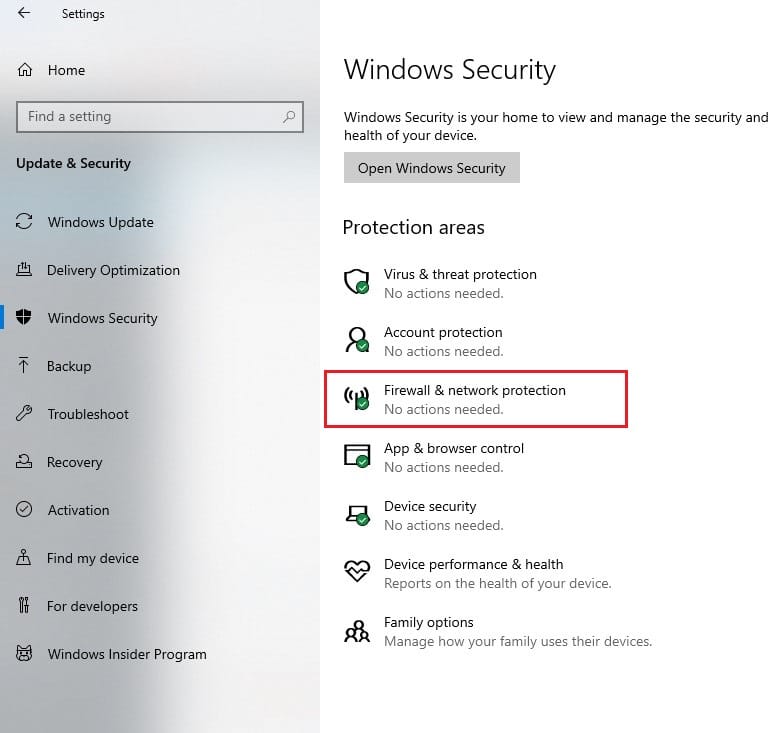Click the back arrow icon
Viewport: 781px width, 733px height.
tap(23, 13)
